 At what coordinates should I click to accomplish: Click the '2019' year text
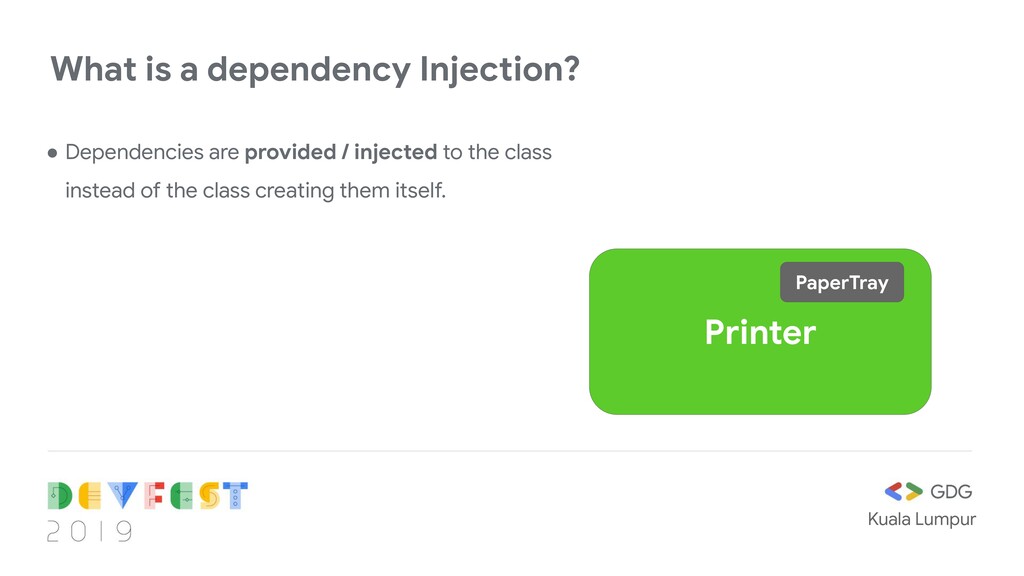(90, 532)
